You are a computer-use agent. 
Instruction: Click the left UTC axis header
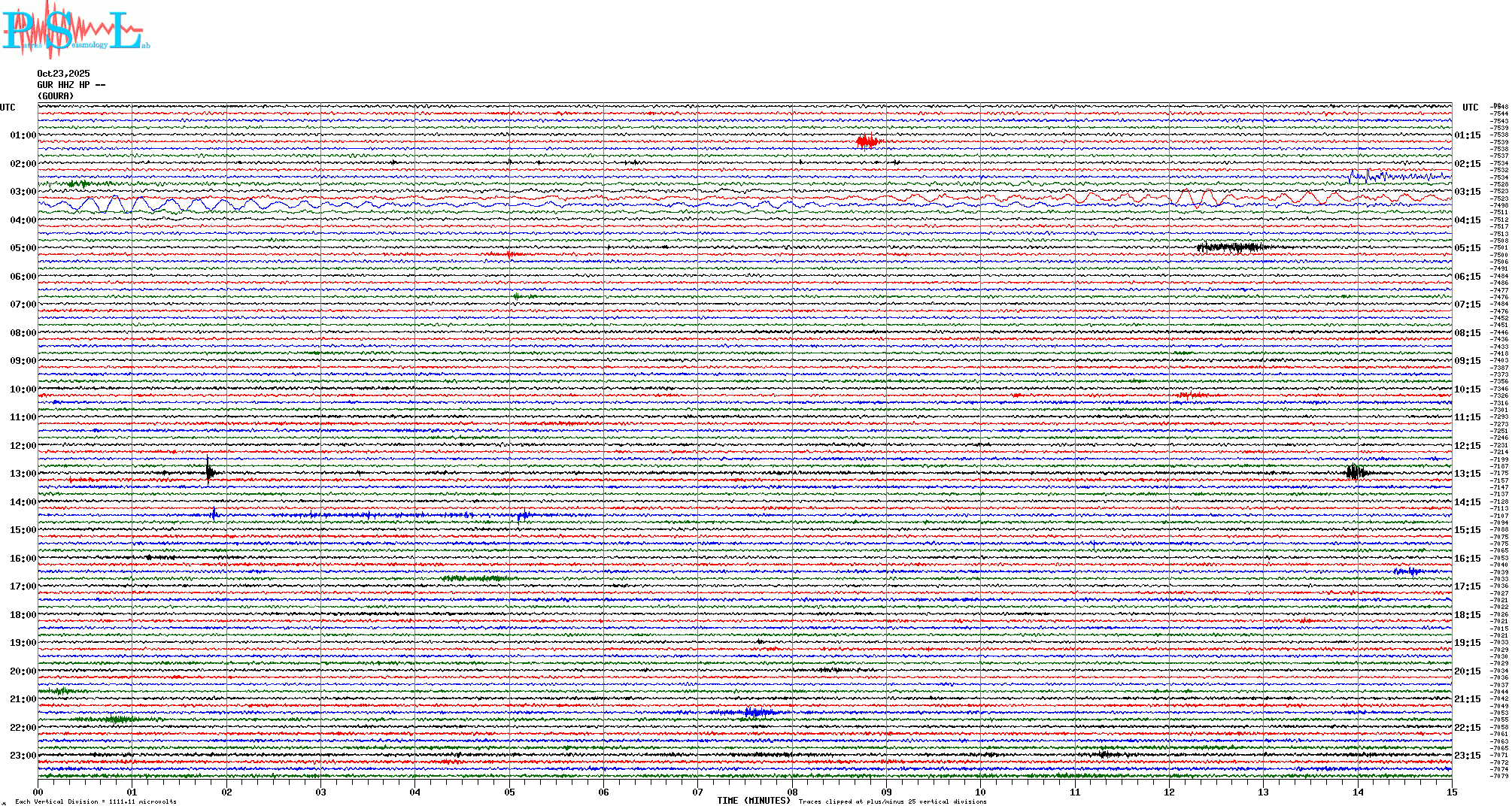click(8, 108)
